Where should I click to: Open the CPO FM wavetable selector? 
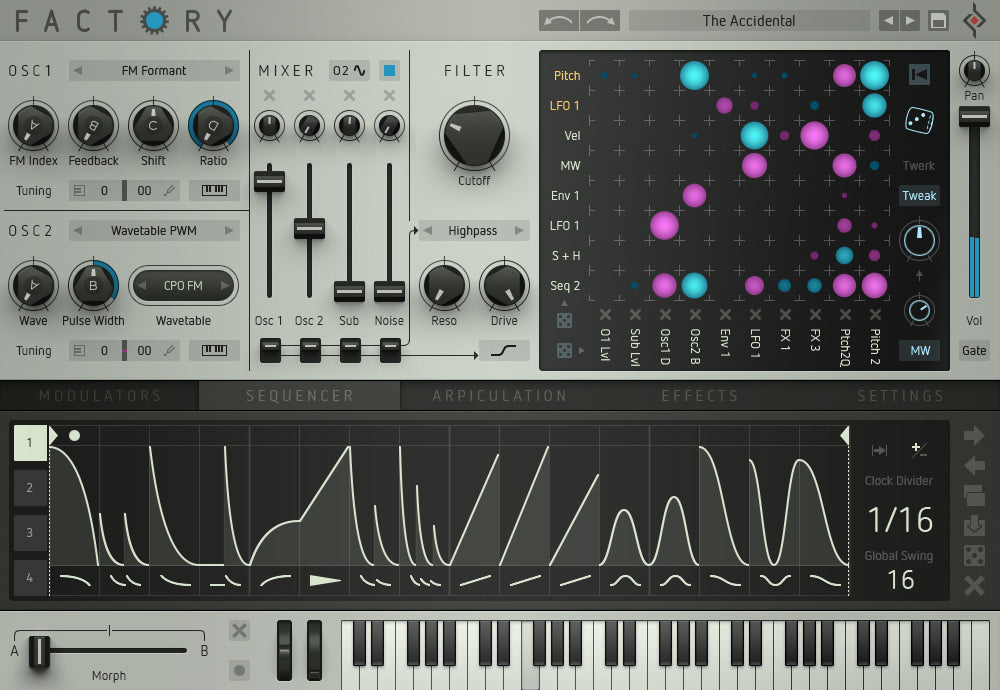(183, 285)
